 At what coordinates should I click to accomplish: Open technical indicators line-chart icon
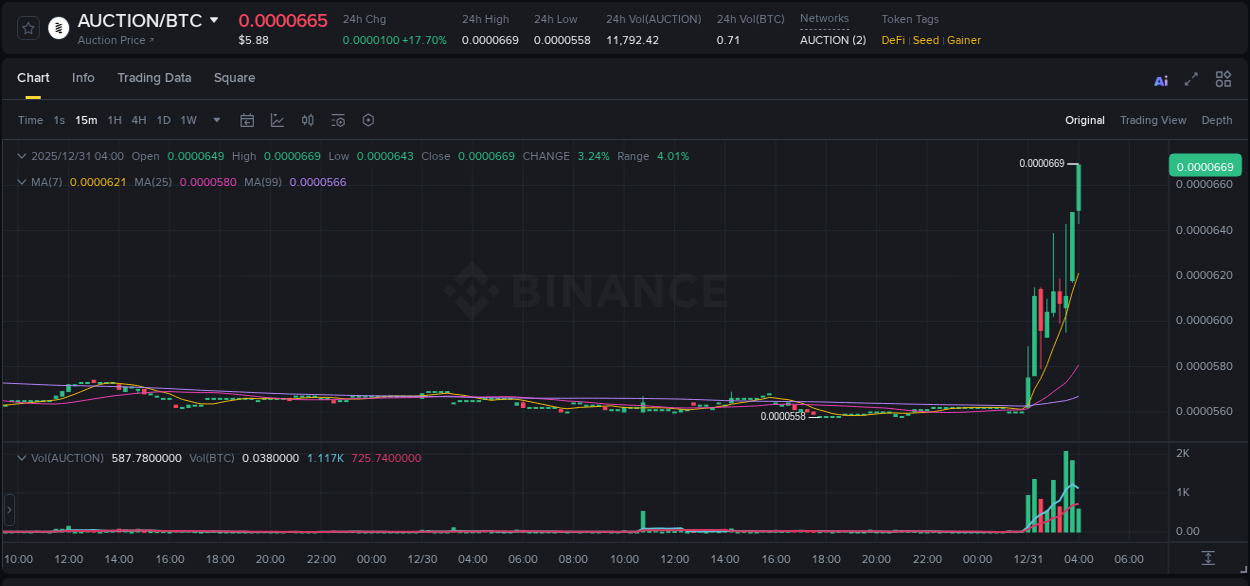[x=277, y=120]
